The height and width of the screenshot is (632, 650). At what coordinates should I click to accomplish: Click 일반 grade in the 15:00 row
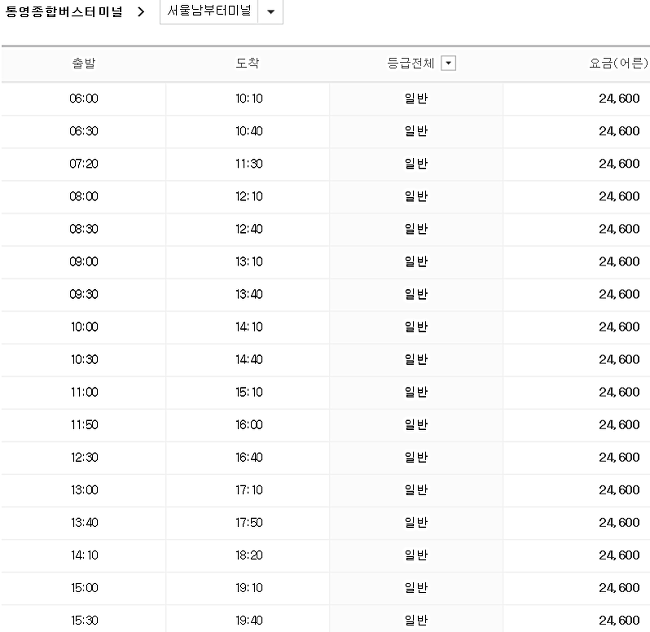coord(416,588)
